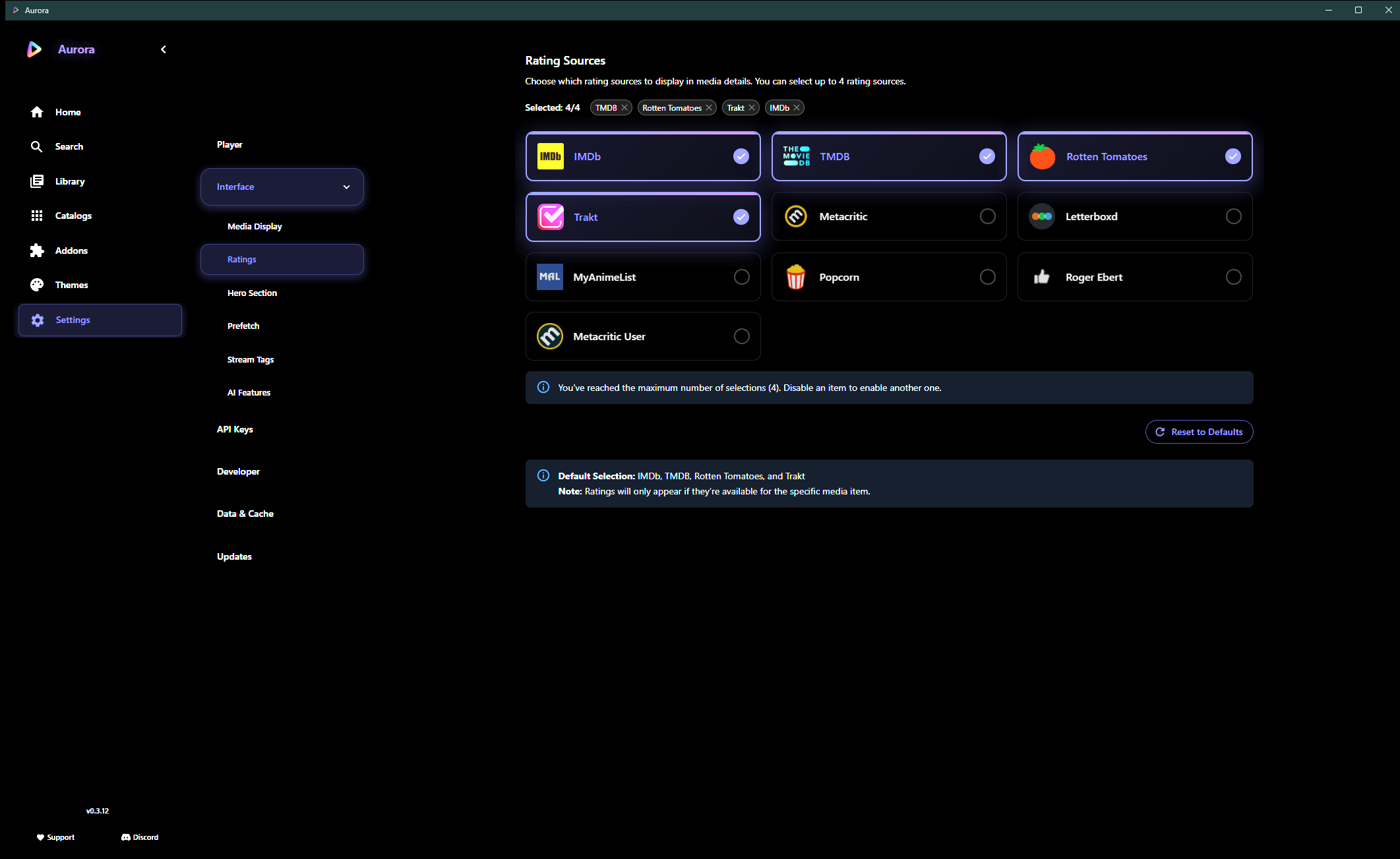Viewport: 1400px width, 859px height.
Task: Switch to the Stream Tags section
Action: coord(251,359)
